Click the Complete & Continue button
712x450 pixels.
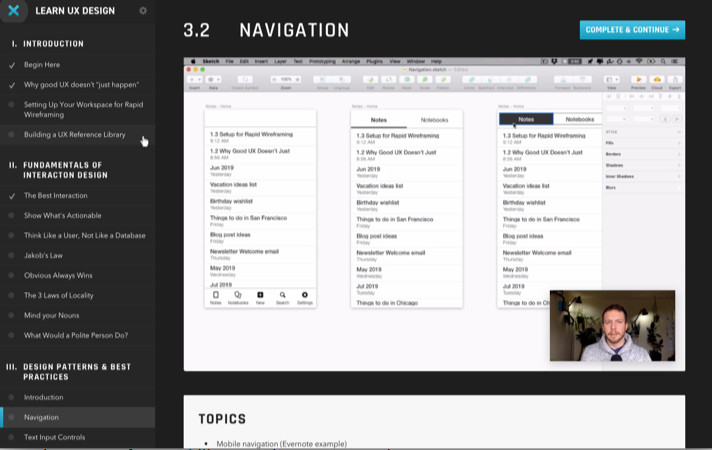tap(632, 30)
